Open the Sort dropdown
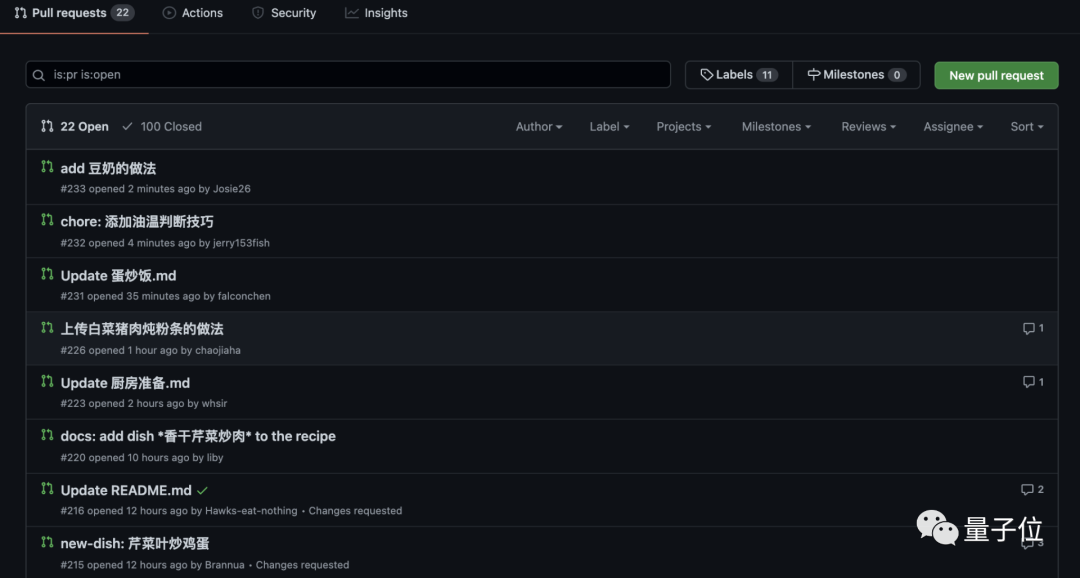 coord(1027,127)
